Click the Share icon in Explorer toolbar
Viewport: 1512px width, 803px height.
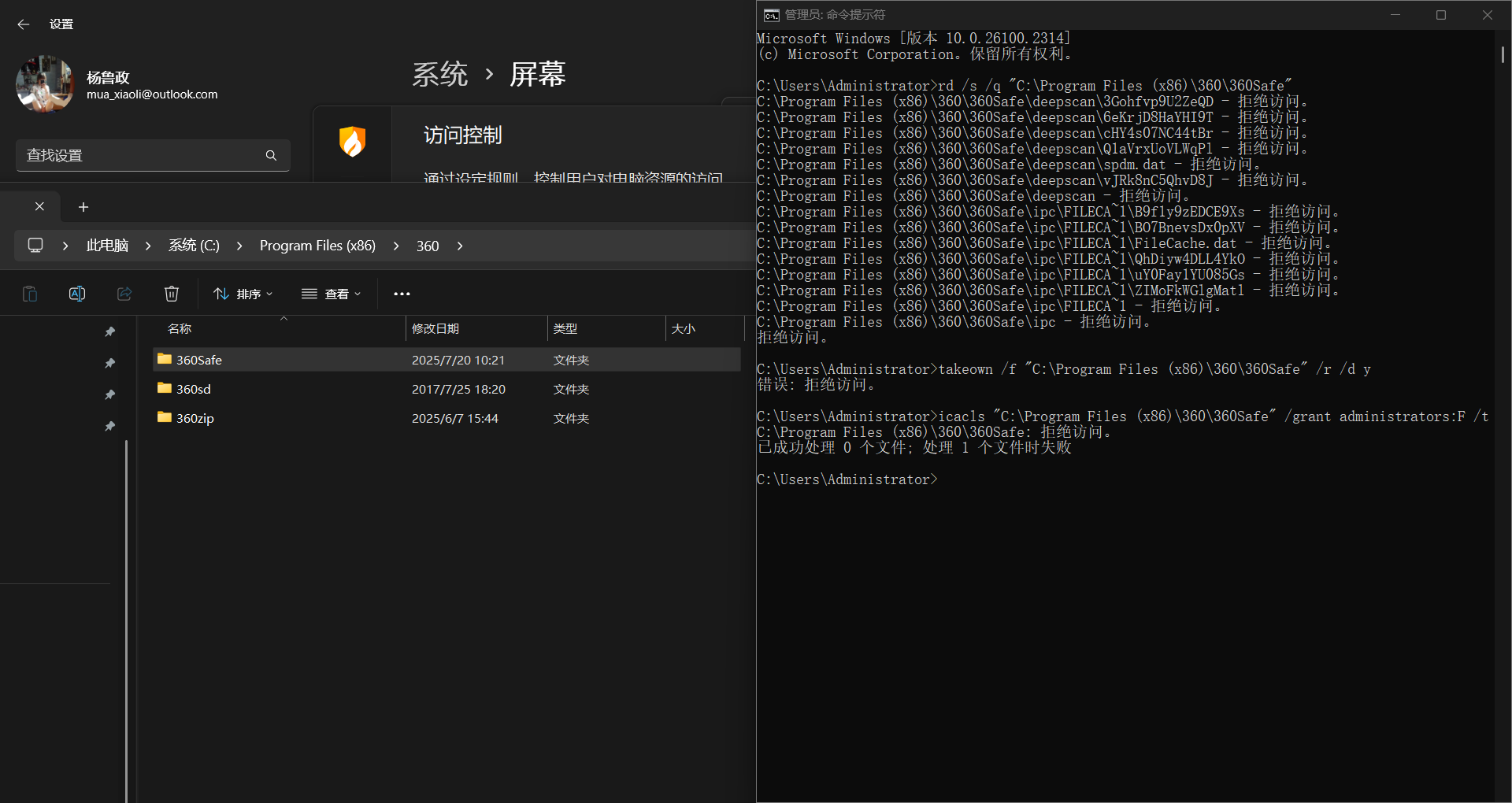pyautogui.click(x=124, y=294)
